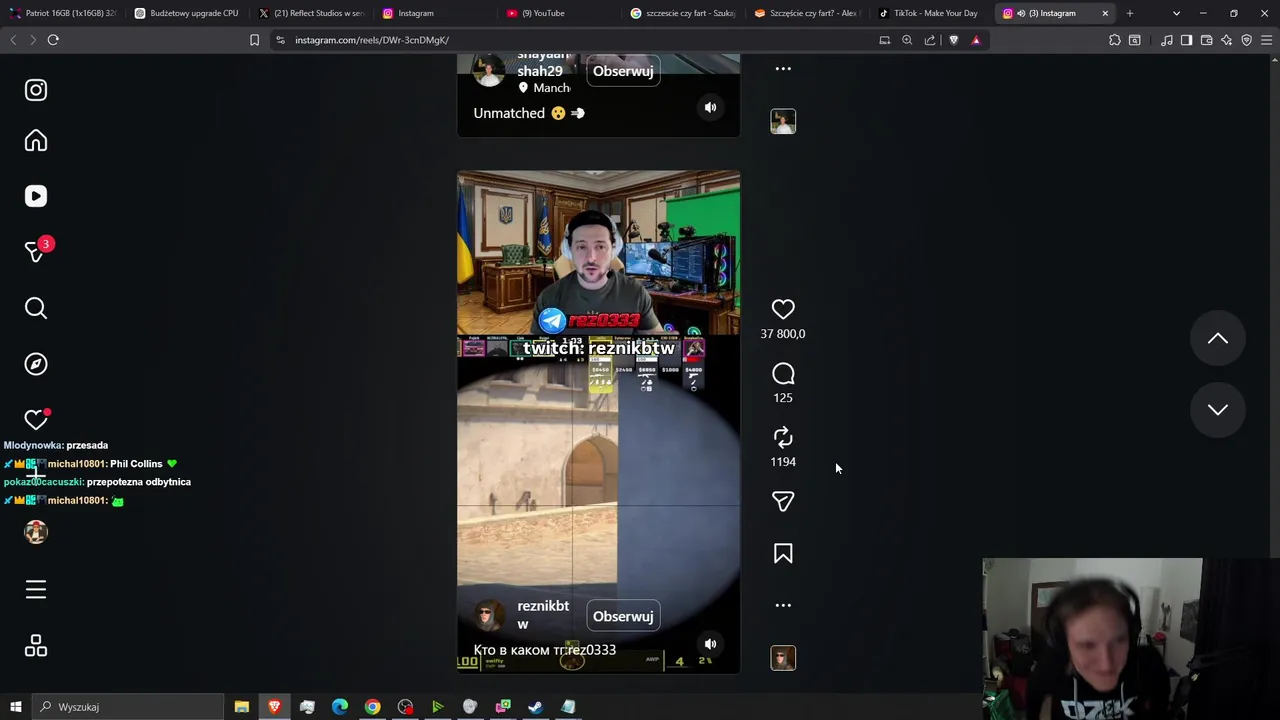Open Steam from the taskbar
The width and height of the screenshot is (1280, 720).
click(x=535, y=707)
